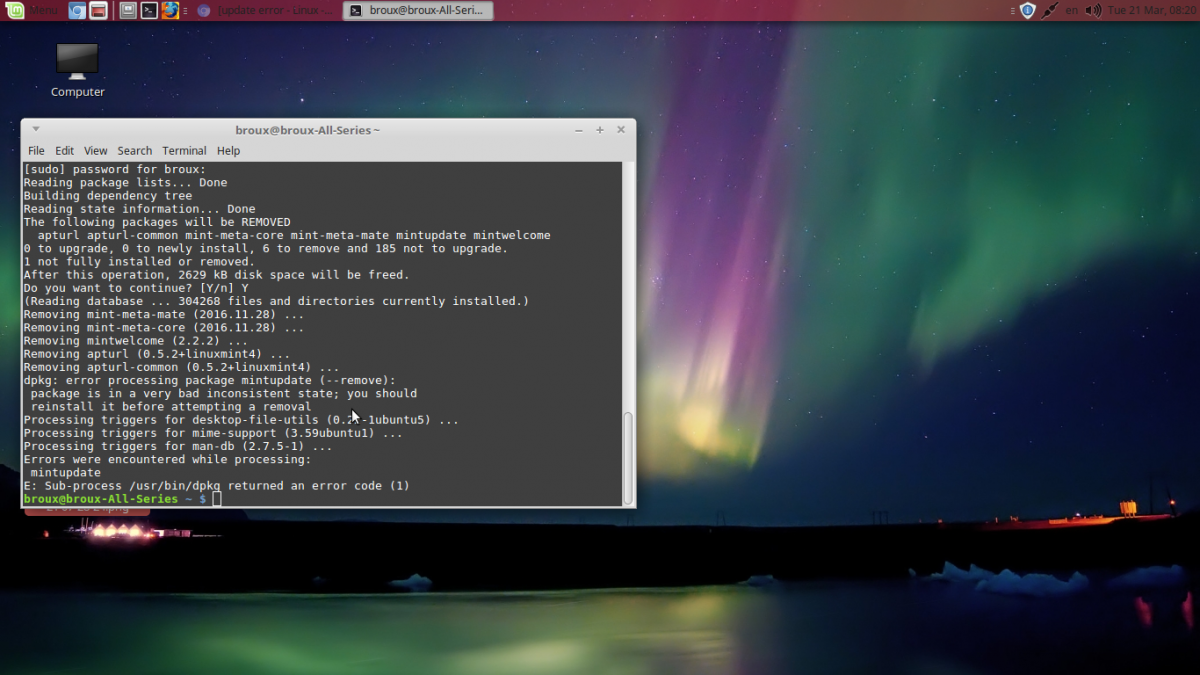Launch Chromium from the panel launcher
1200x675 pixels.
[x=77, y=11]
